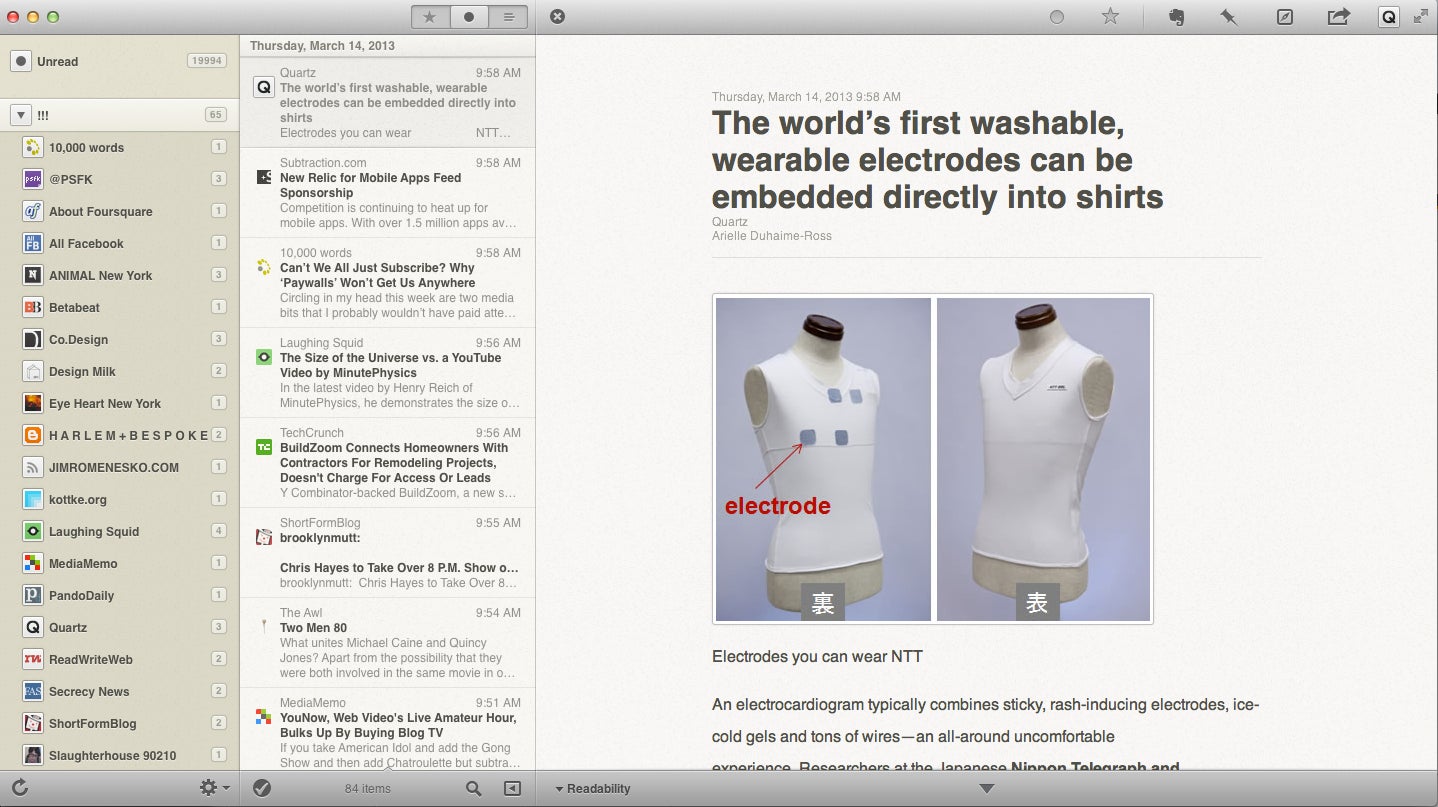The image size is (1438, 807).
Task: Open the Eye Heart New York feed
Action: 119,403
